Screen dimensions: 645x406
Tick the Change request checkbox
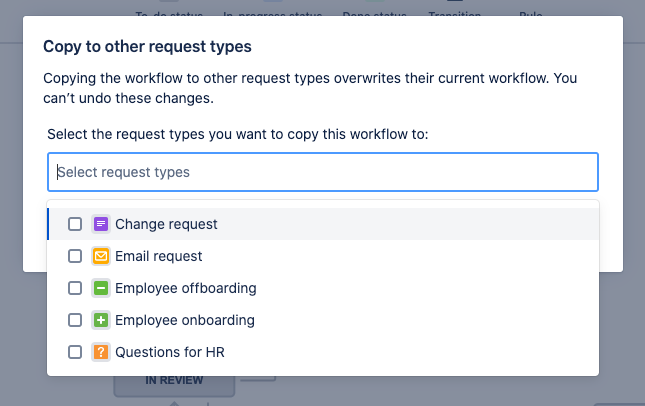tap(75, 224)
